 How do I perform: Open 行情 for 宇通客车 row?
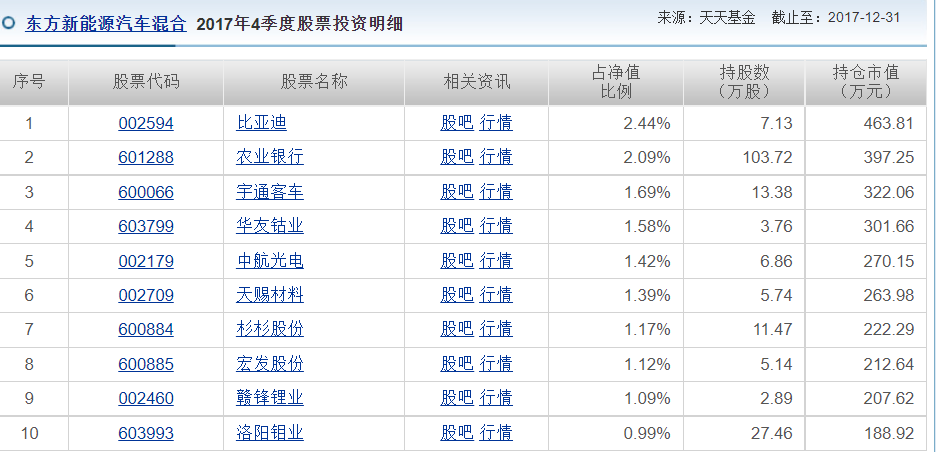pos(496,192)
